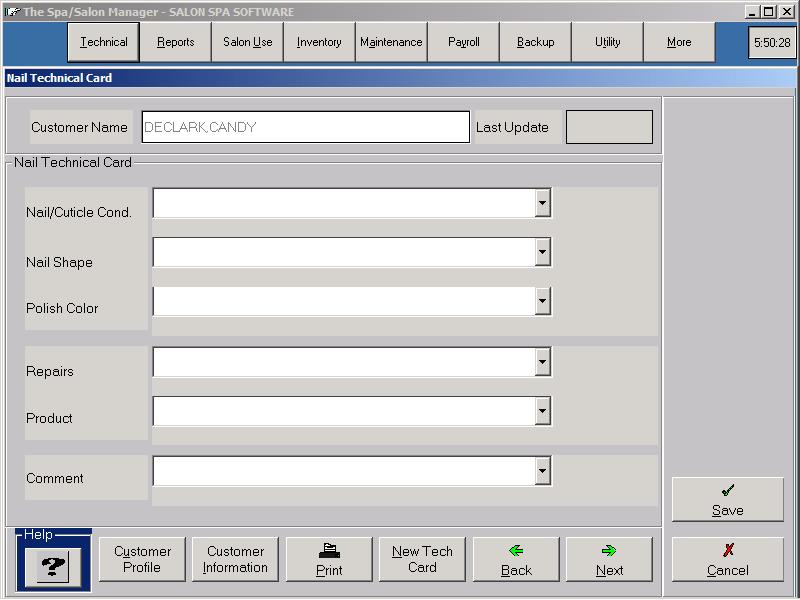Image resolution: width=800 pixels, height=600 pixels.
Task: Click the Backup menu item
Action: coord(535,42)
